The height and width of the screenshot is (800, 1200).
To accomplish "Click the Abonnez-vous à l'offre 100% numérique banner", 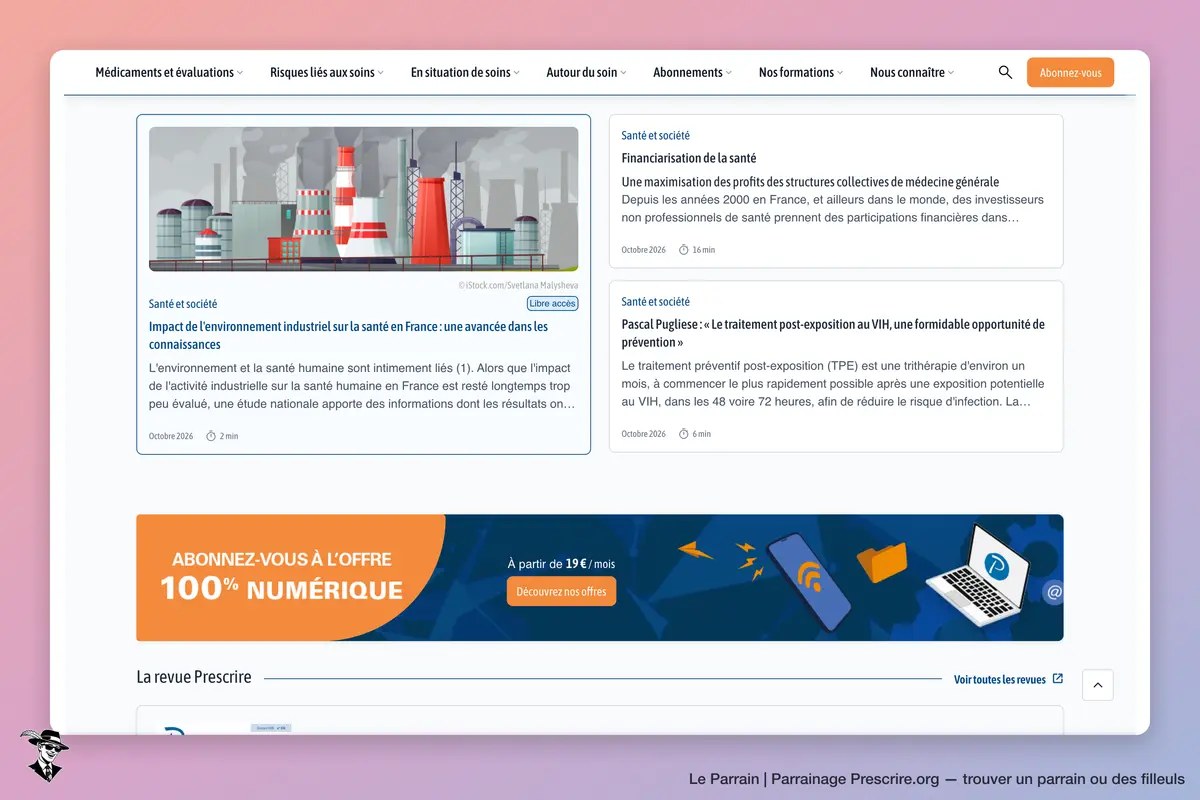I will click(599, 577).
